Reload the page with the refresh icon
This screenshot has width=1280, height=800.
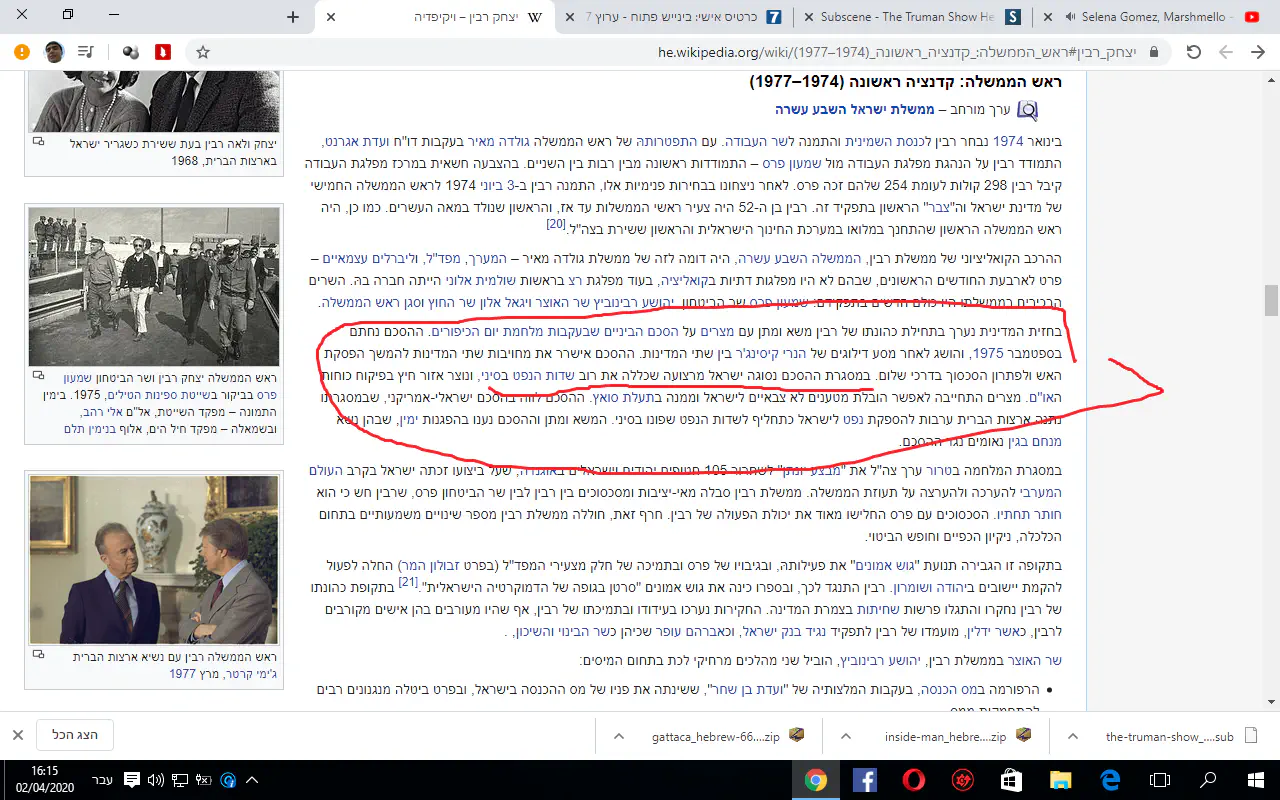(1193, 52)
